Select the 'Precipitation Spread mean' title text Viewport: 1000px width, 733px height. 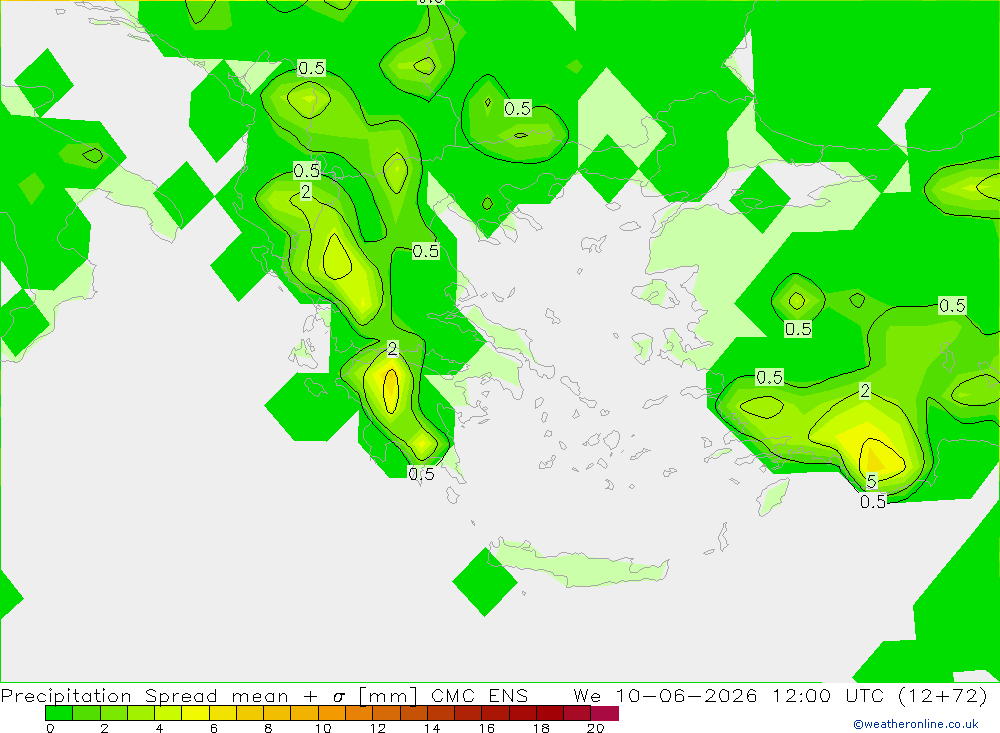pos(143,695)
